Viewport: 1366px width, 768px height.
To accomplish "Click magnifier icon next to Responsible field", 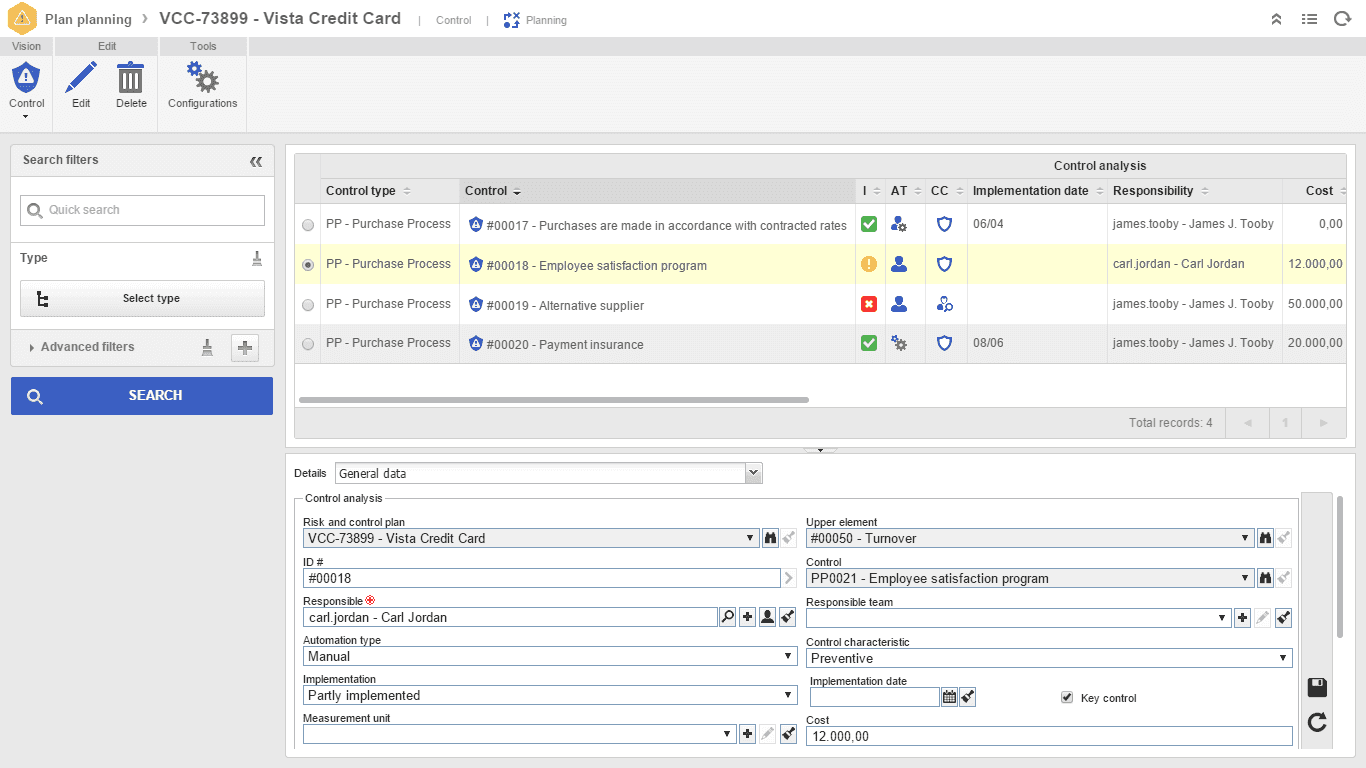I will coord(727,617).
